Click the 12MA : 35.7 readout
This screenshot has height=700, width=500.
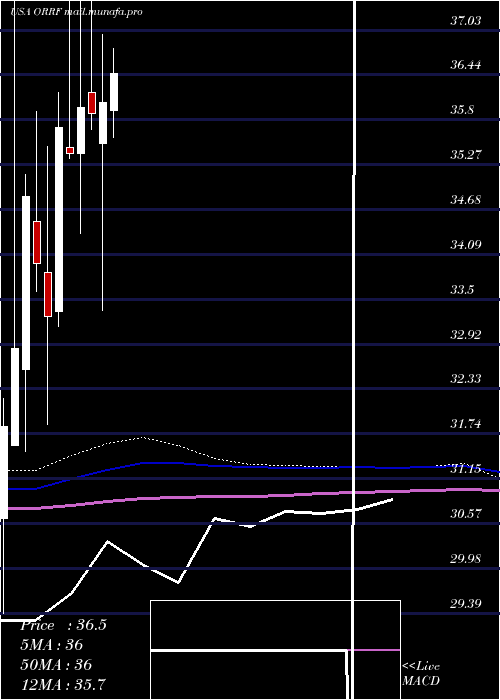coord(63,684)
